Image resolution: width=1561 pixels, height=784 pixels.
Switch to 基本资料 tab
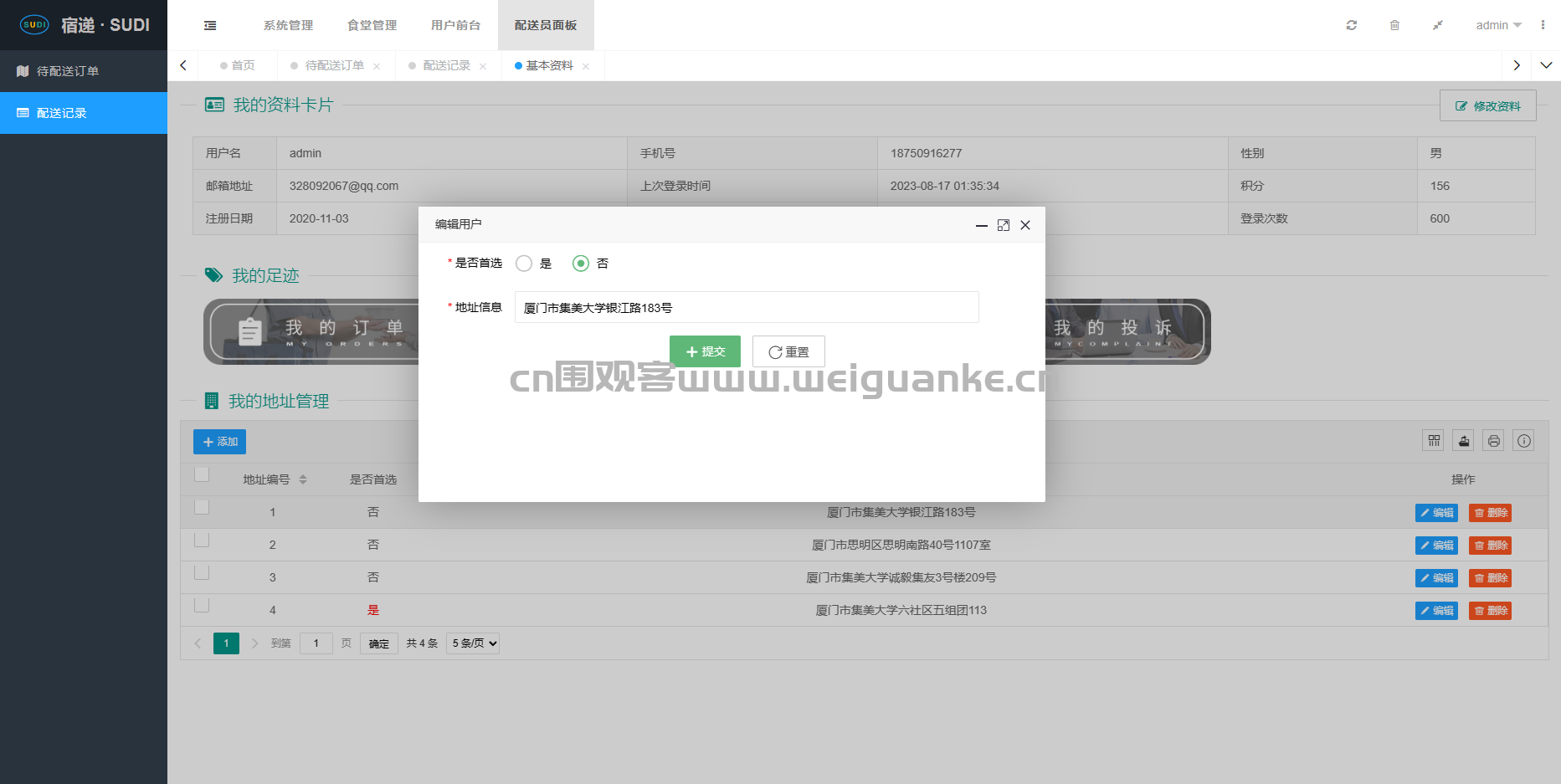(549, 65)
